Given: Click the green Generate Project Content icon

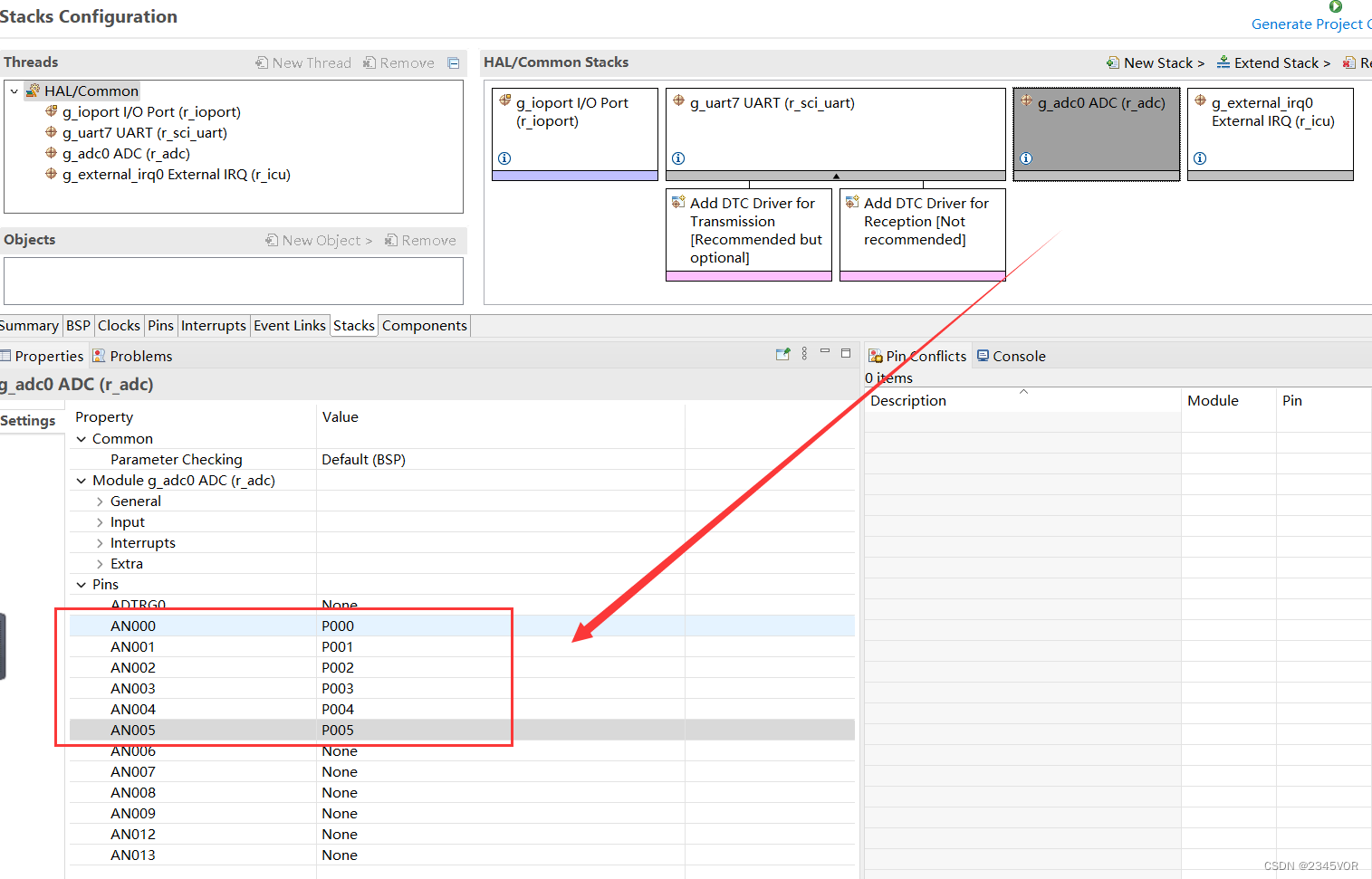Looking at the screenshot, I should [x=1335, y=6].
